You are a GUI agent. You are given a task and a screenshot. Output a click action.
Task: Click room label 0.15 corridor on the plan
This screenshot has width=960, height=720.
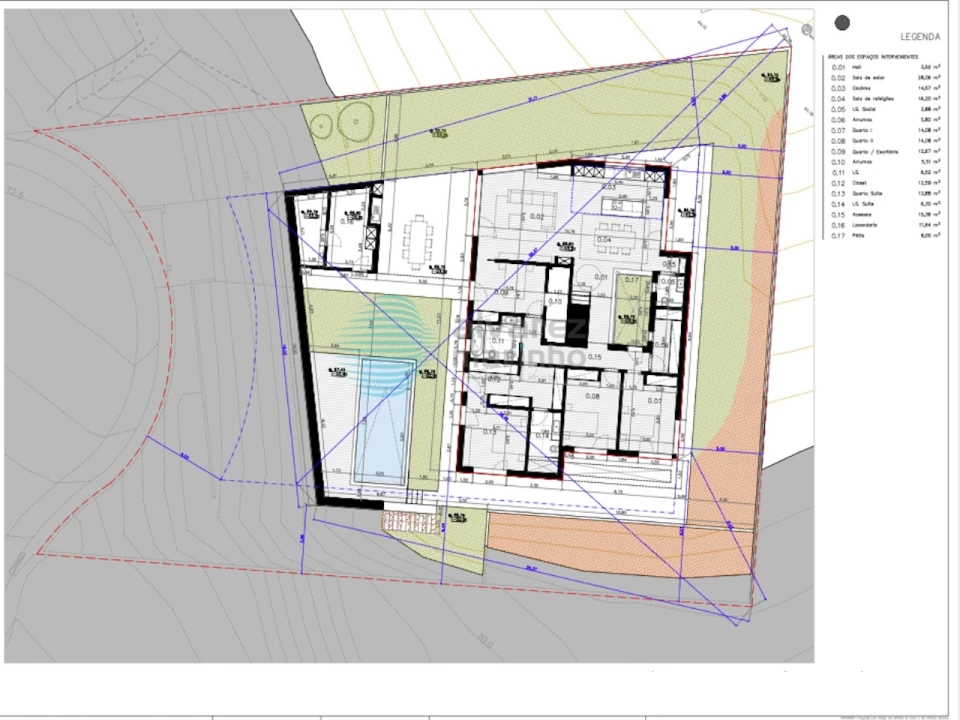click(x=594, y=357)
